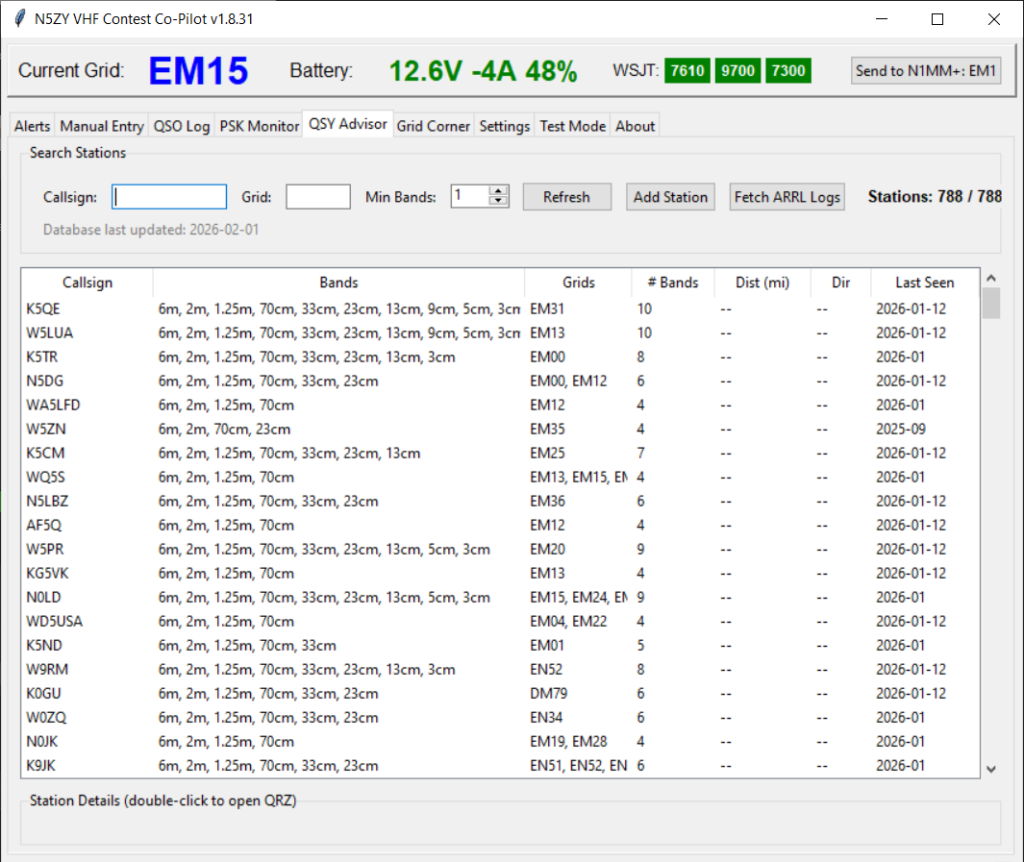
Task: Open the PSK Monitor tab
Action: [259, 126]
